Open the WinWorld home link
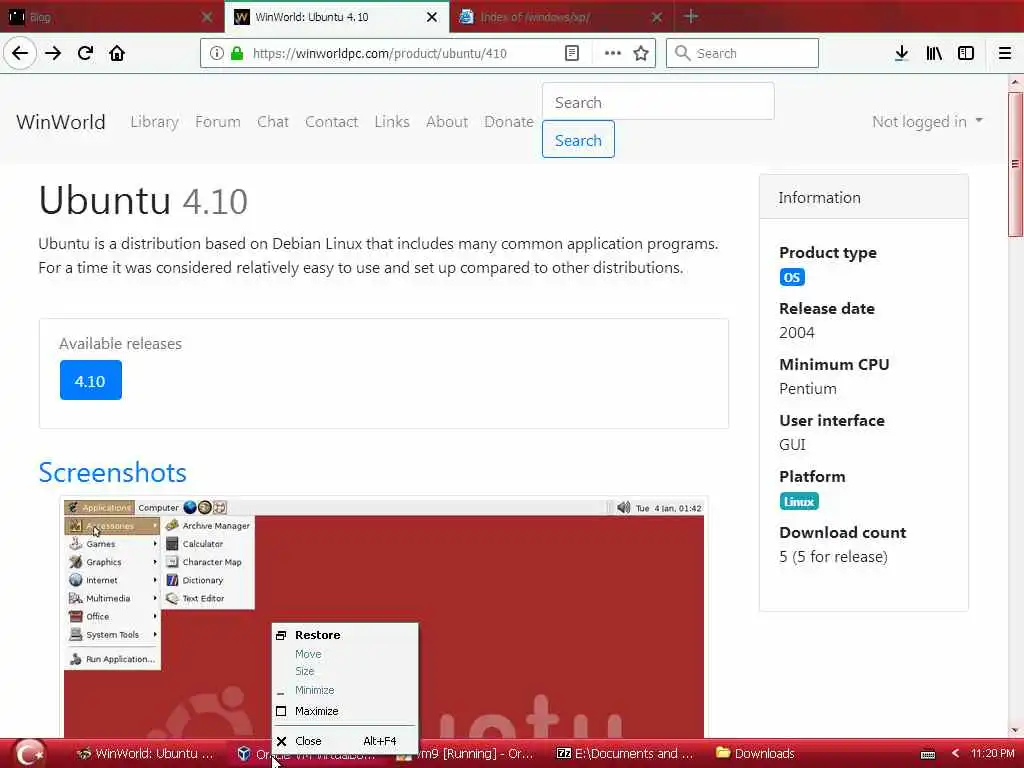This screenshot has height=768, width=1024. click(61, 122)
